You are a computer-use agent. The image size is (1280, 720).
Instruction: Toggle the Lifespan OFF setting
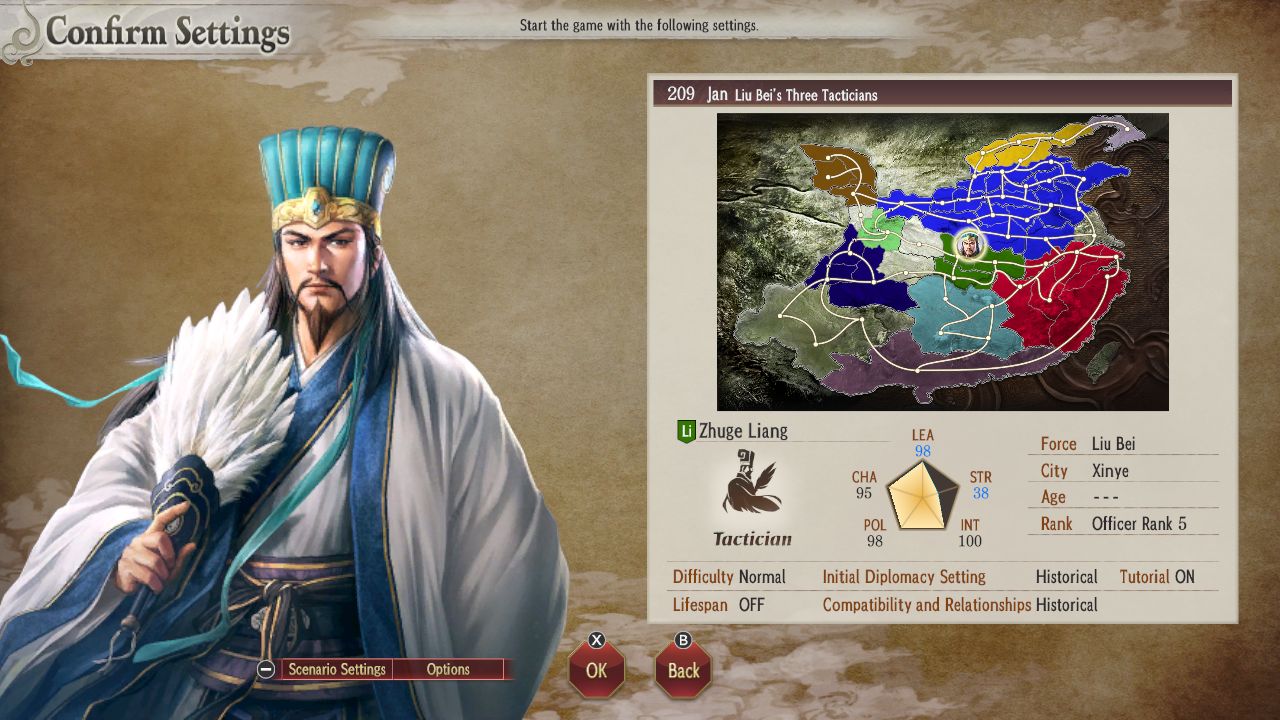tap(718, 605)
